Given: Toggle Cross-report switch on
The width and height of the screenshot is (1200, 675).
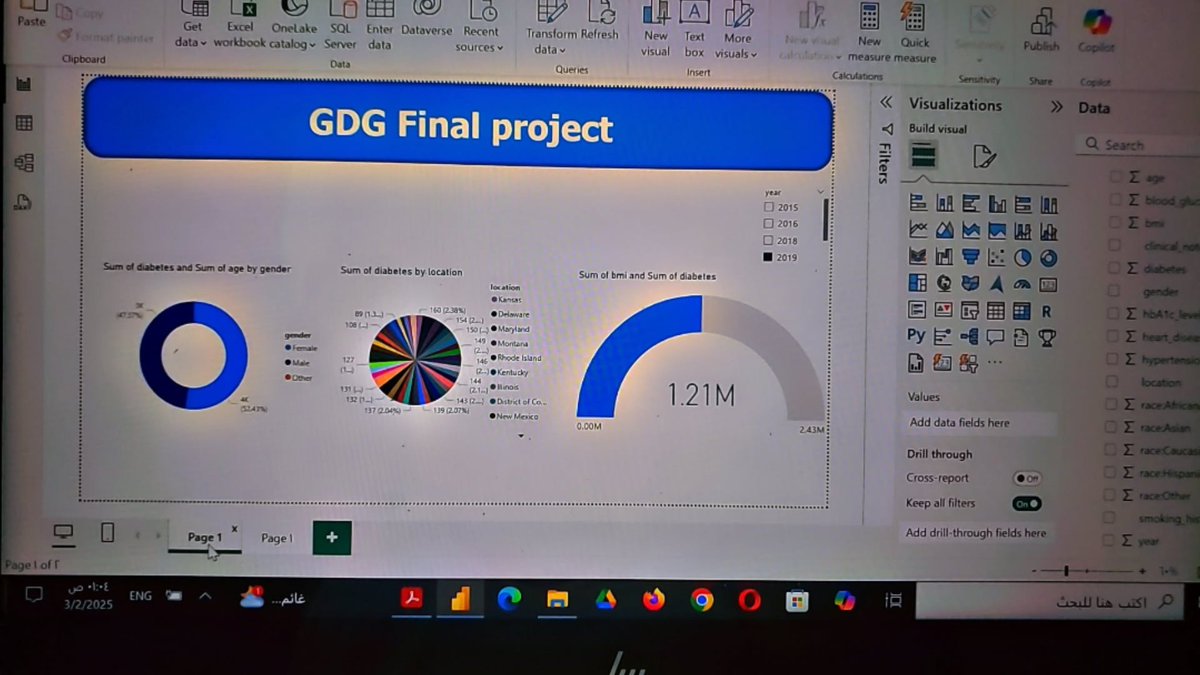Looking at the screenshot, I should pyautogui.click(x=1027, y=478).
